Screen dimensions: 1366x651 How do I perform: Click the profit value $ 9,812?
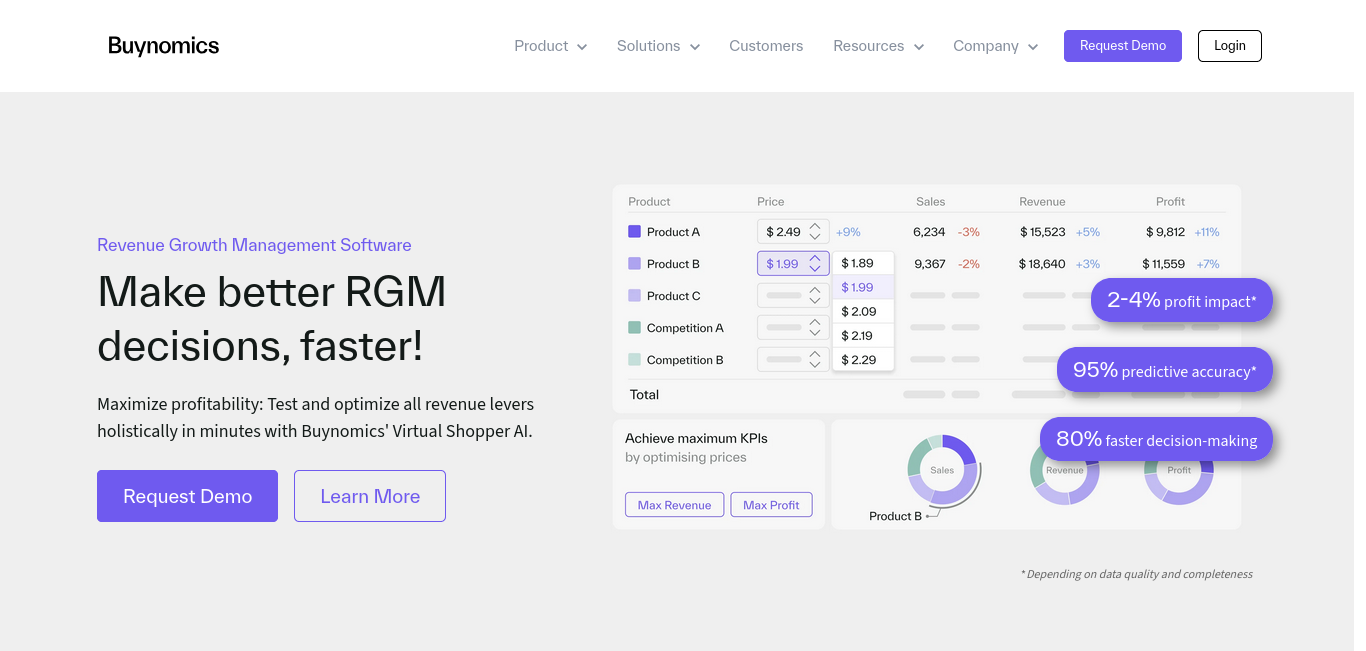click(x=1165, y=232)
